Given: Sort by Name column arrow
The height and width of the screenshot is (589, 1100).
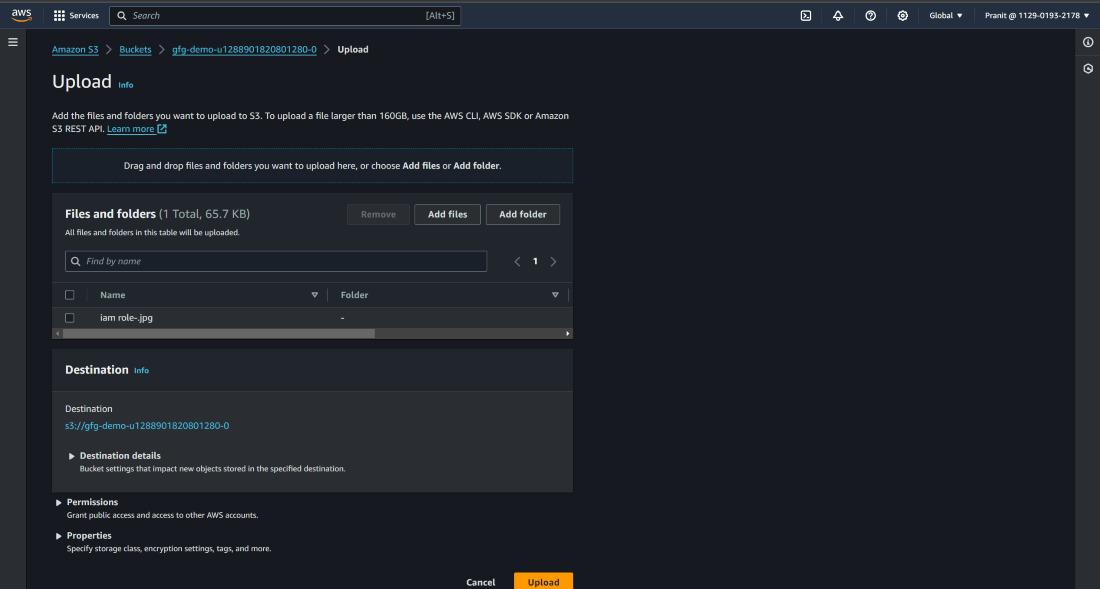Looking at the screenshot, I should pos(314,295).
